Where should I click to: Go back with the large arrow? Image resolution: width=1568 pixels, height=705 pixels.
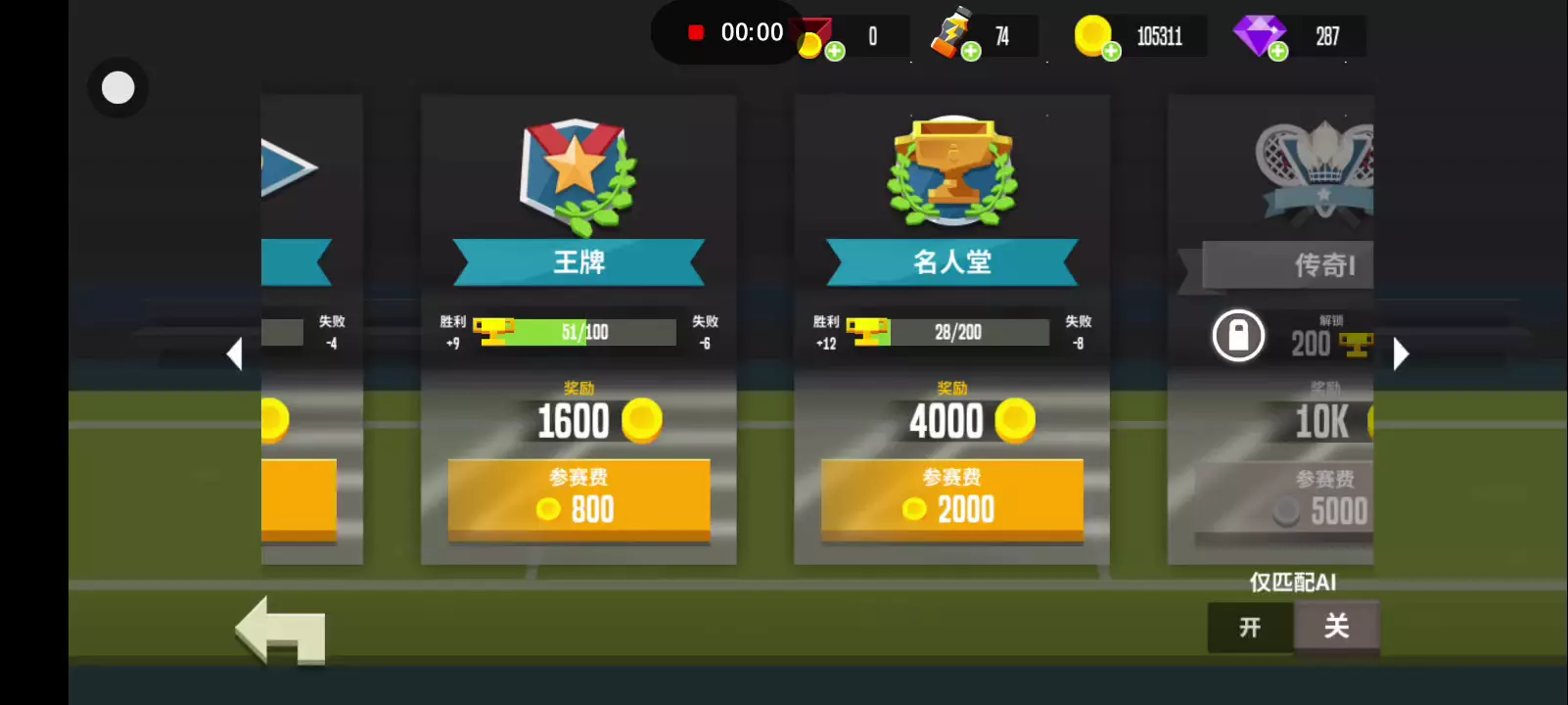pos(281,632)
